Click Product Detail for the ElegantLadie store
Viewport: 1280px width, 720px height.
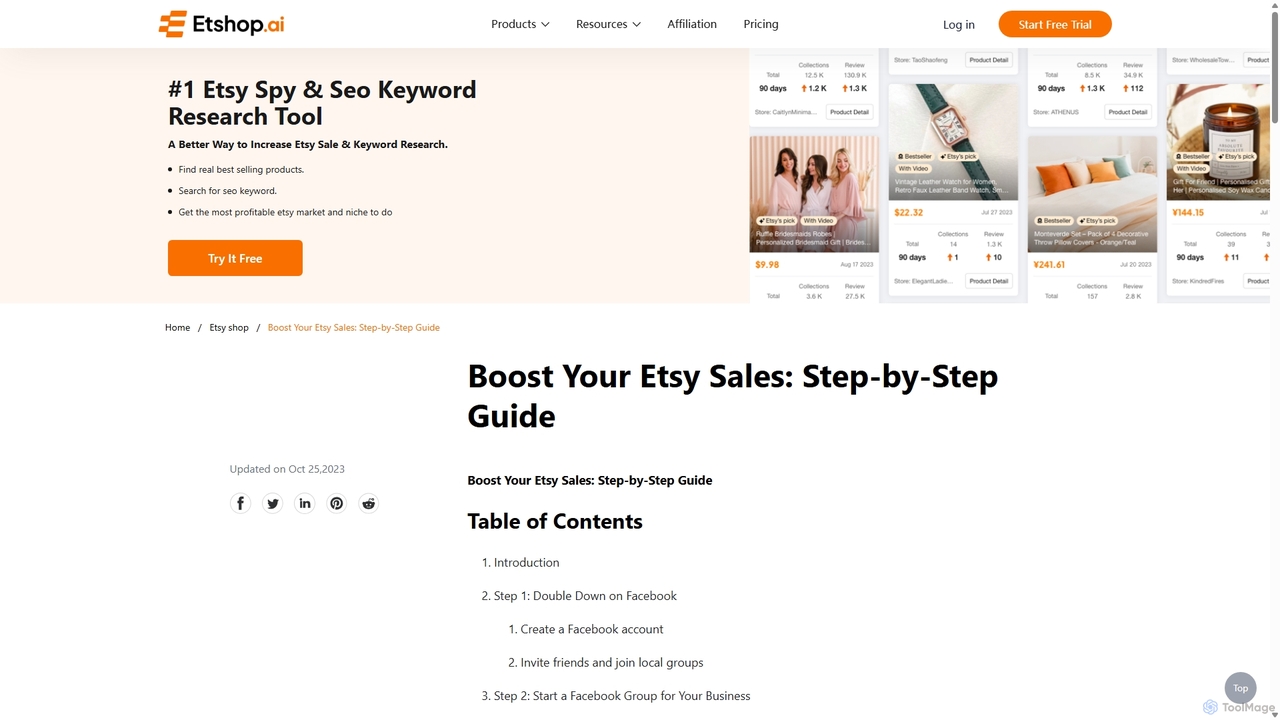988,281
